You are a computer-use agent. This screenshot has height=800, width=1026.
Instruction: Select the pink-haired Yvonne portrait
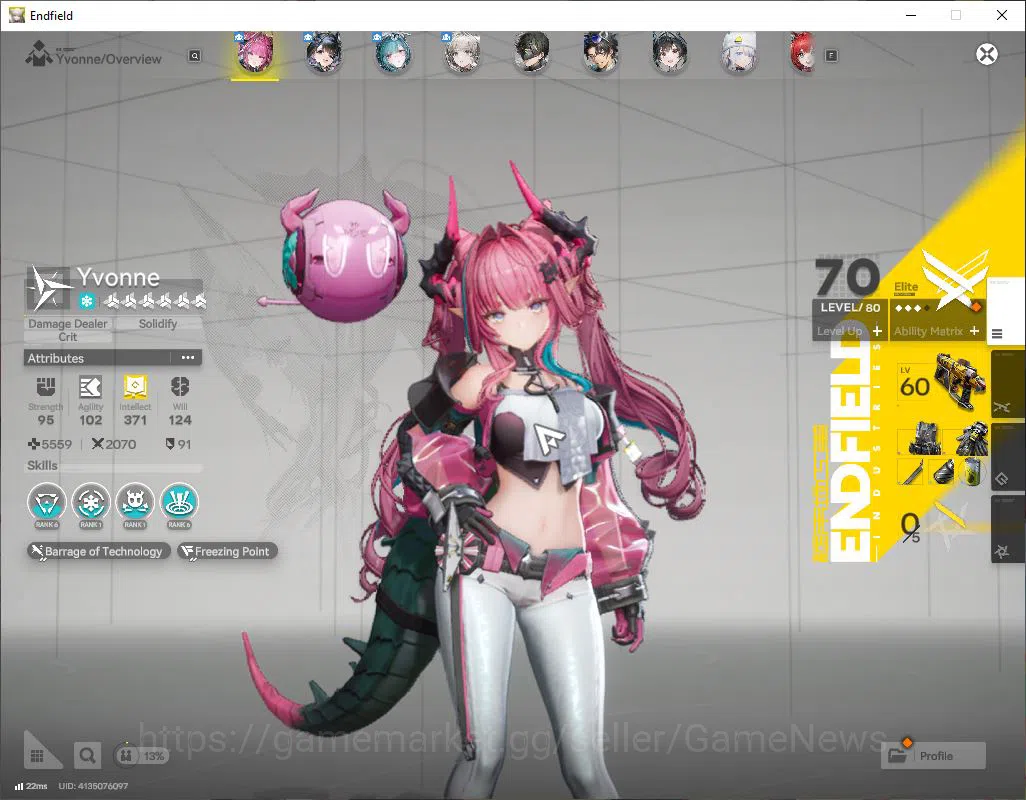(255, 54)
